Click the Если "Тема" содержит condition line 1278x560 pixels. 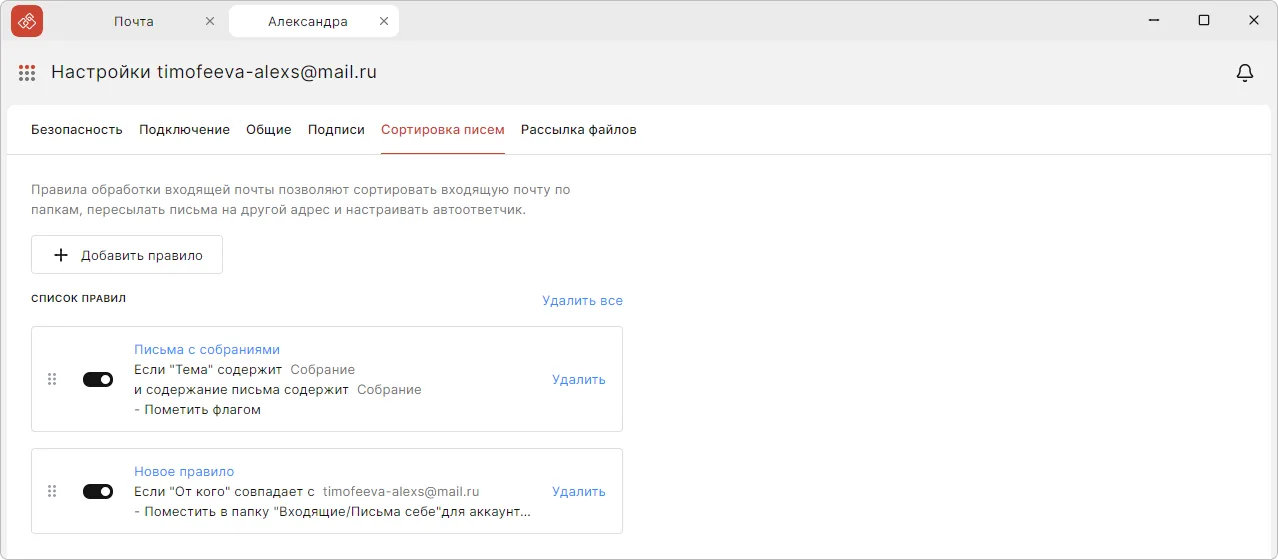pyautogui.click(x=244, y=369)
